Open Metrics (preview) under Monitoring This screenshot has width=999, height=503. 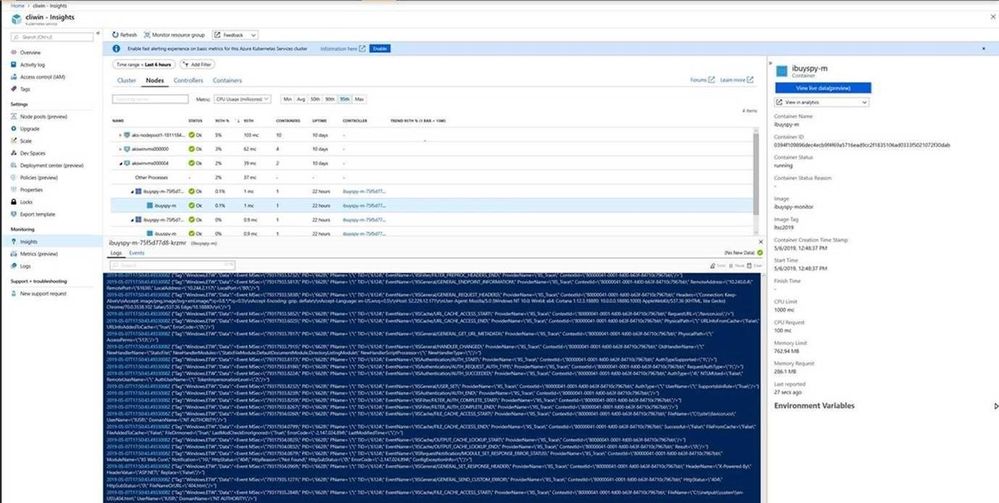(39, 254)
